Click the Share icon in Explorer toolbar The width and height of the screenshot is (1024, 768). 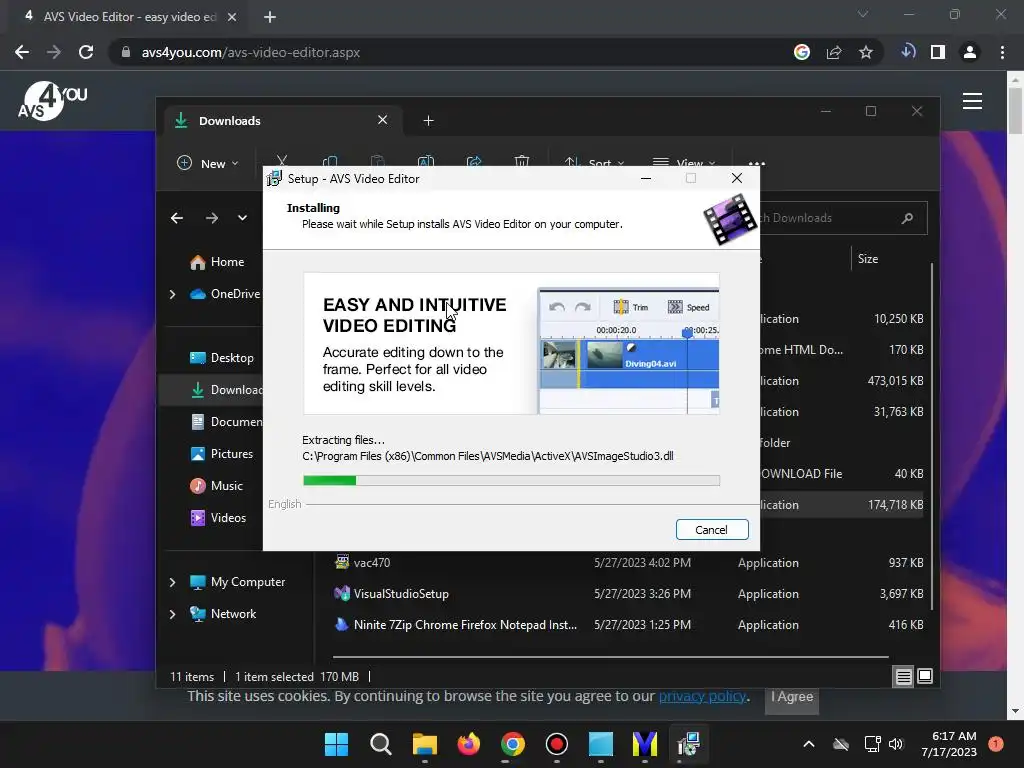tap(474, 162)
